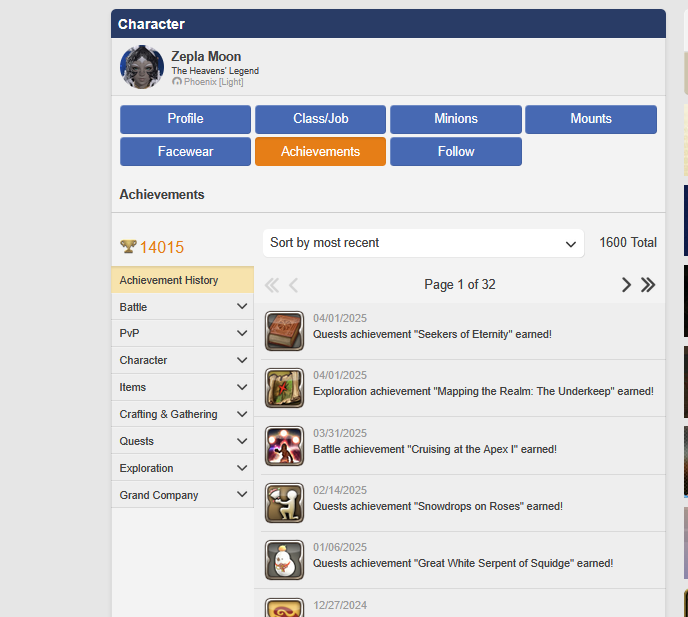Click the Phoenix home world icon
The height and width of the screenshot is (617, 688).
[177, 82]
